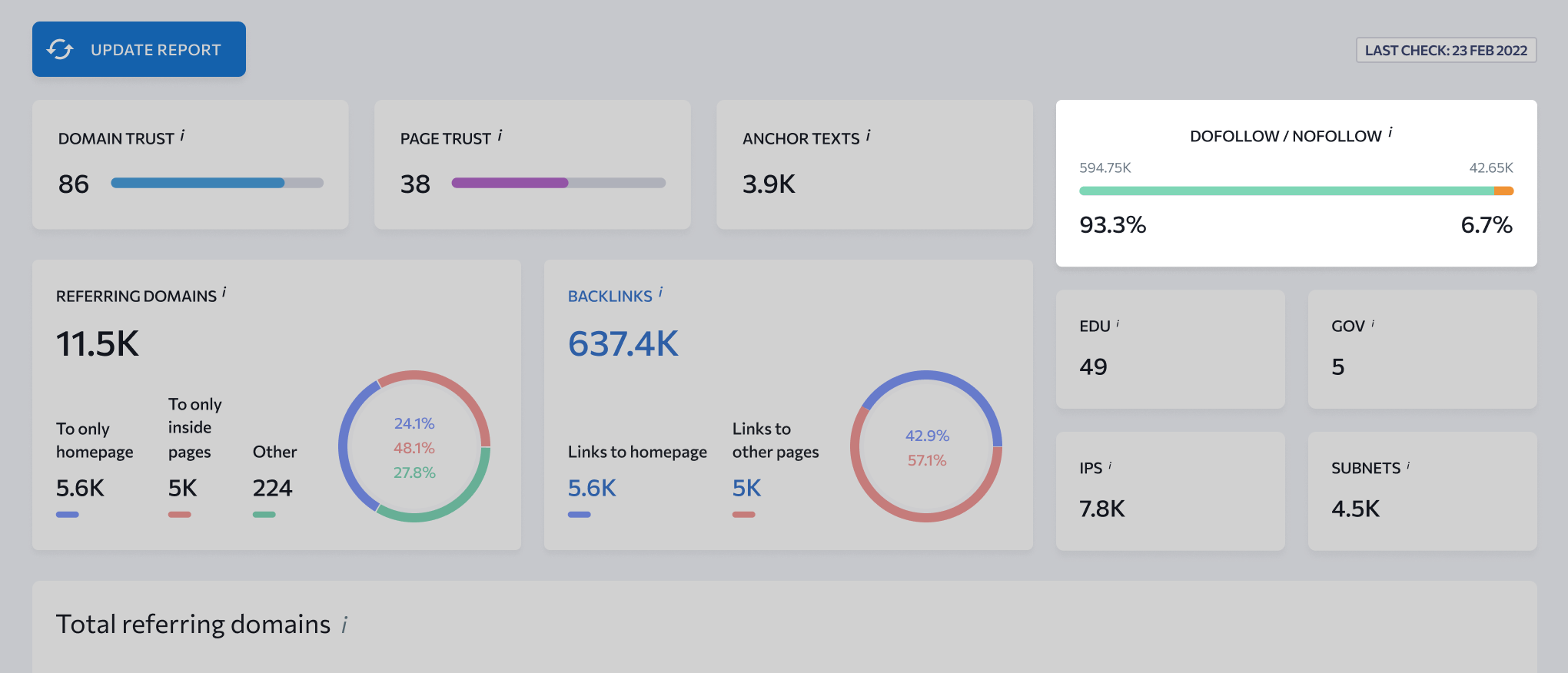Click the 637.4K backlinks total
The width and height of the screenshot is (1568, 673).
pos(623,343)
